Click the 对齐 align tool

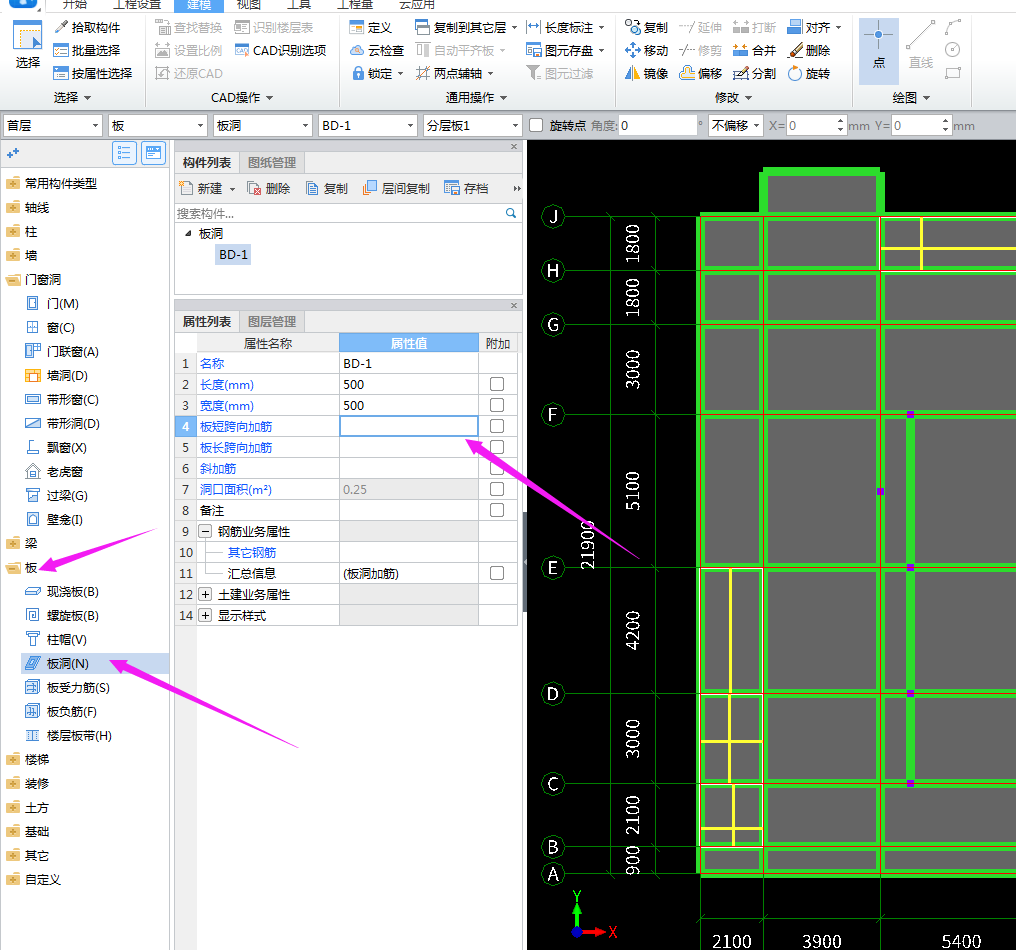(x=814, y=27)
